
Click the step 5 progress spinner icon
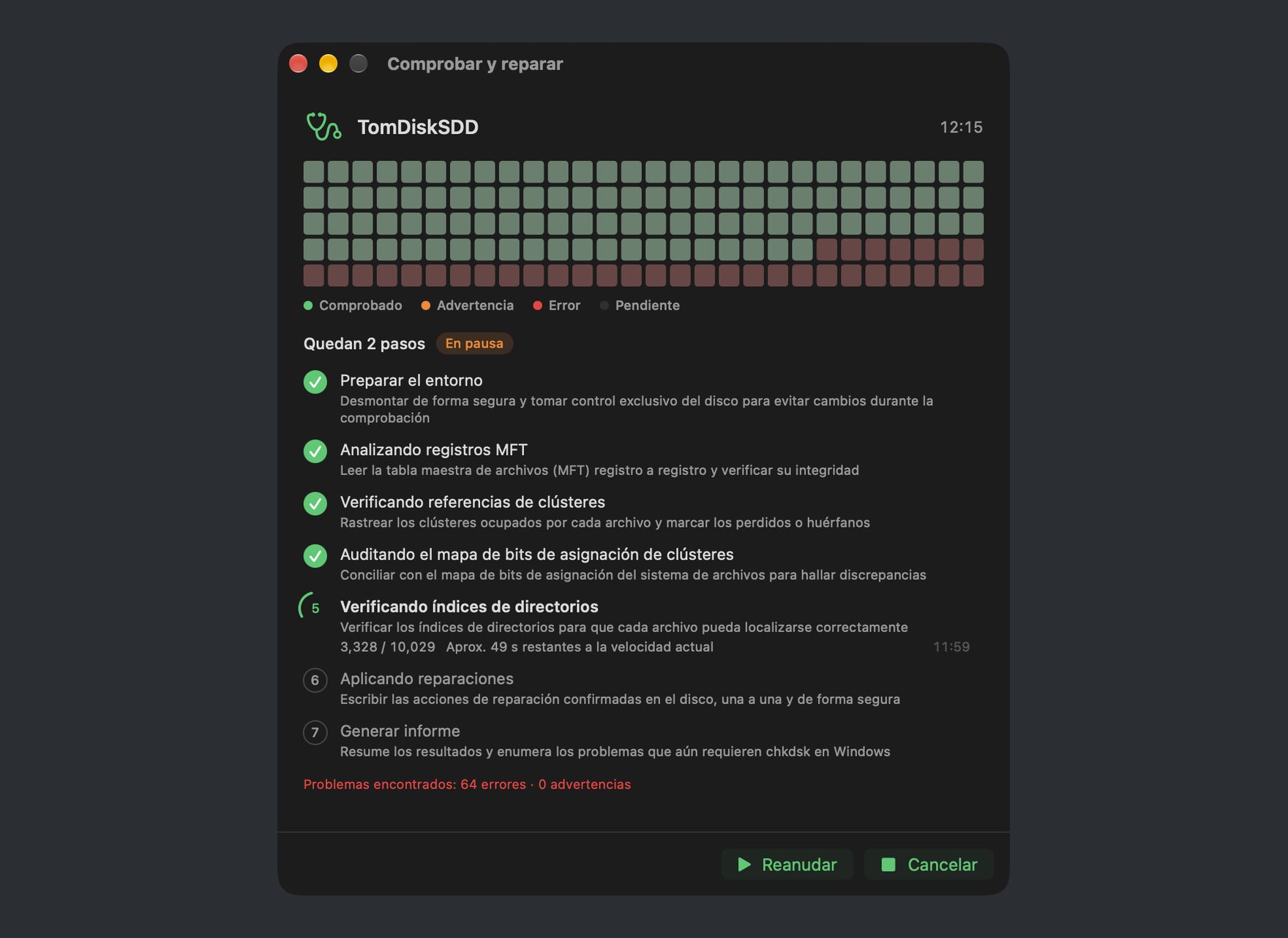pyautogui.click(x=312, y=607)
